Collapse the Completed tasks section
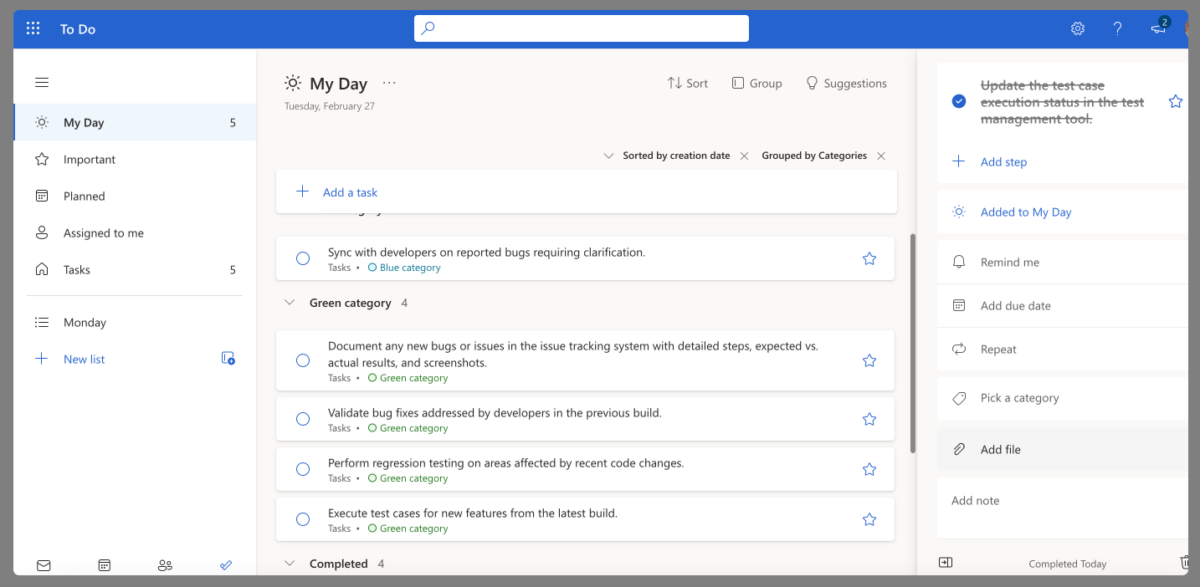Image resolution: width=1200 pixels, height=587 pixels. tap(290, 564)
